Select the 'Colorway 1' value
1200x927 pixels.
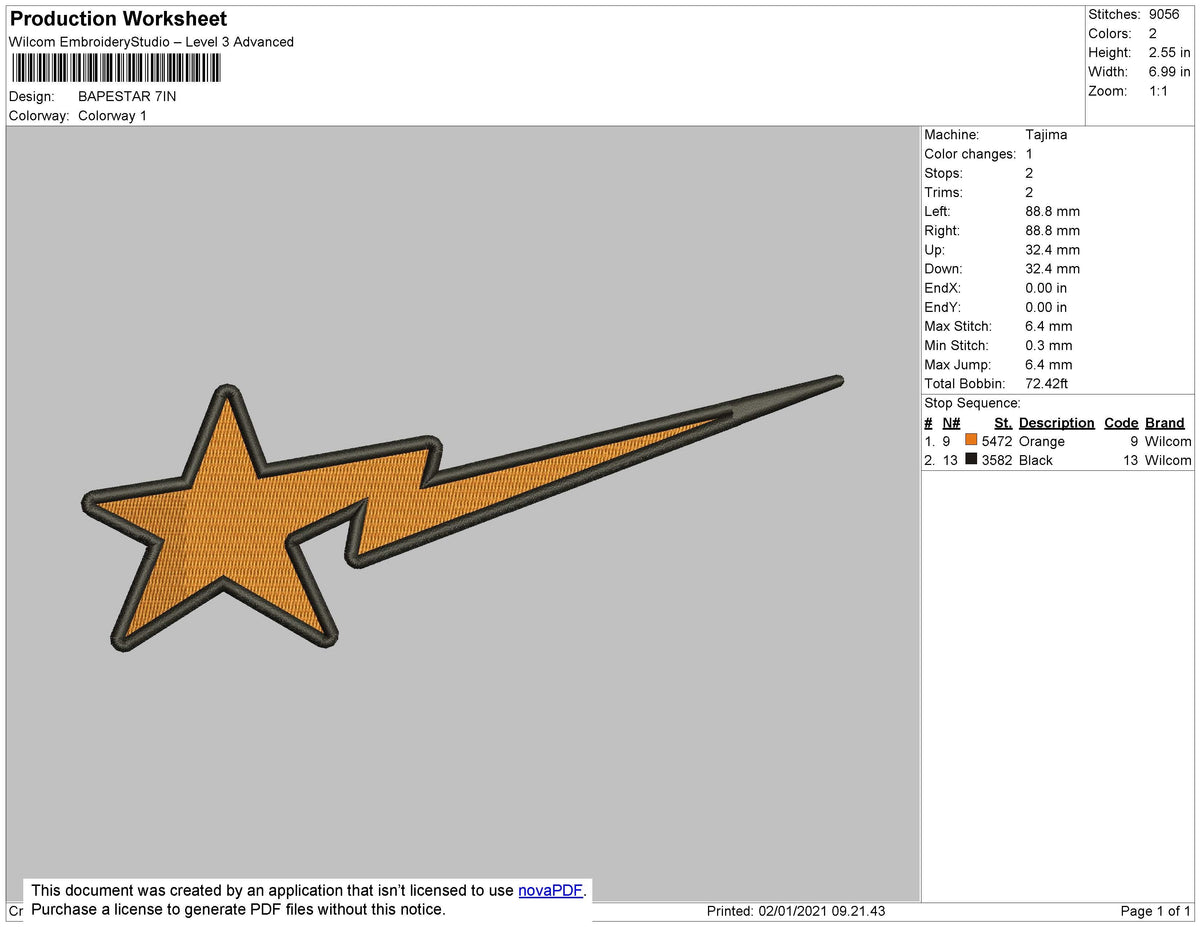click(112, 116)
